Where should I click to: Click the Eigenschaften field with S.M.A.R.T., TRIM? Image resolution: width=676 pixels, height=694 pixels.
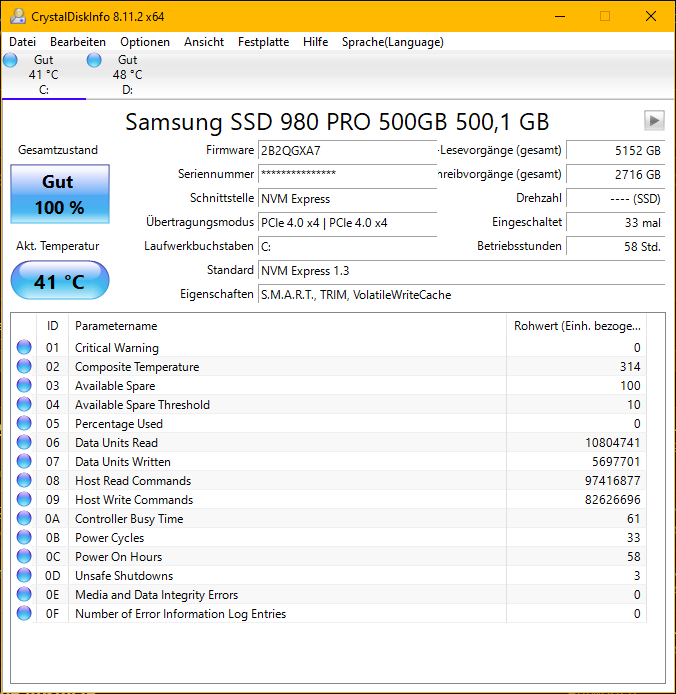click(461, 294)
